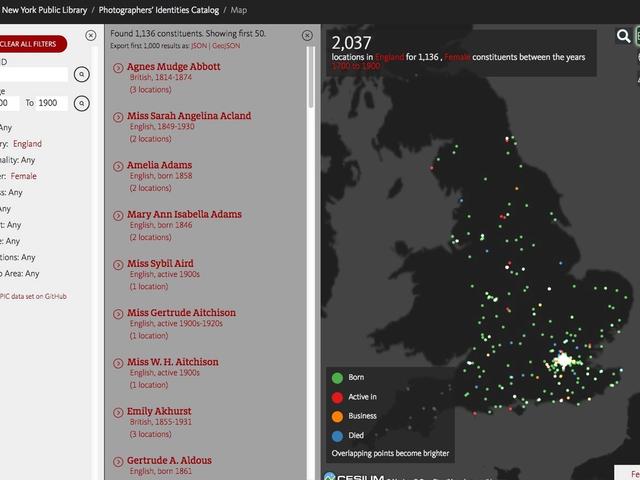Screen dimensions: 640x480
Task: Expand the Agnes Mudge Abbott entry arrow
Action: [x=118, y=68]
